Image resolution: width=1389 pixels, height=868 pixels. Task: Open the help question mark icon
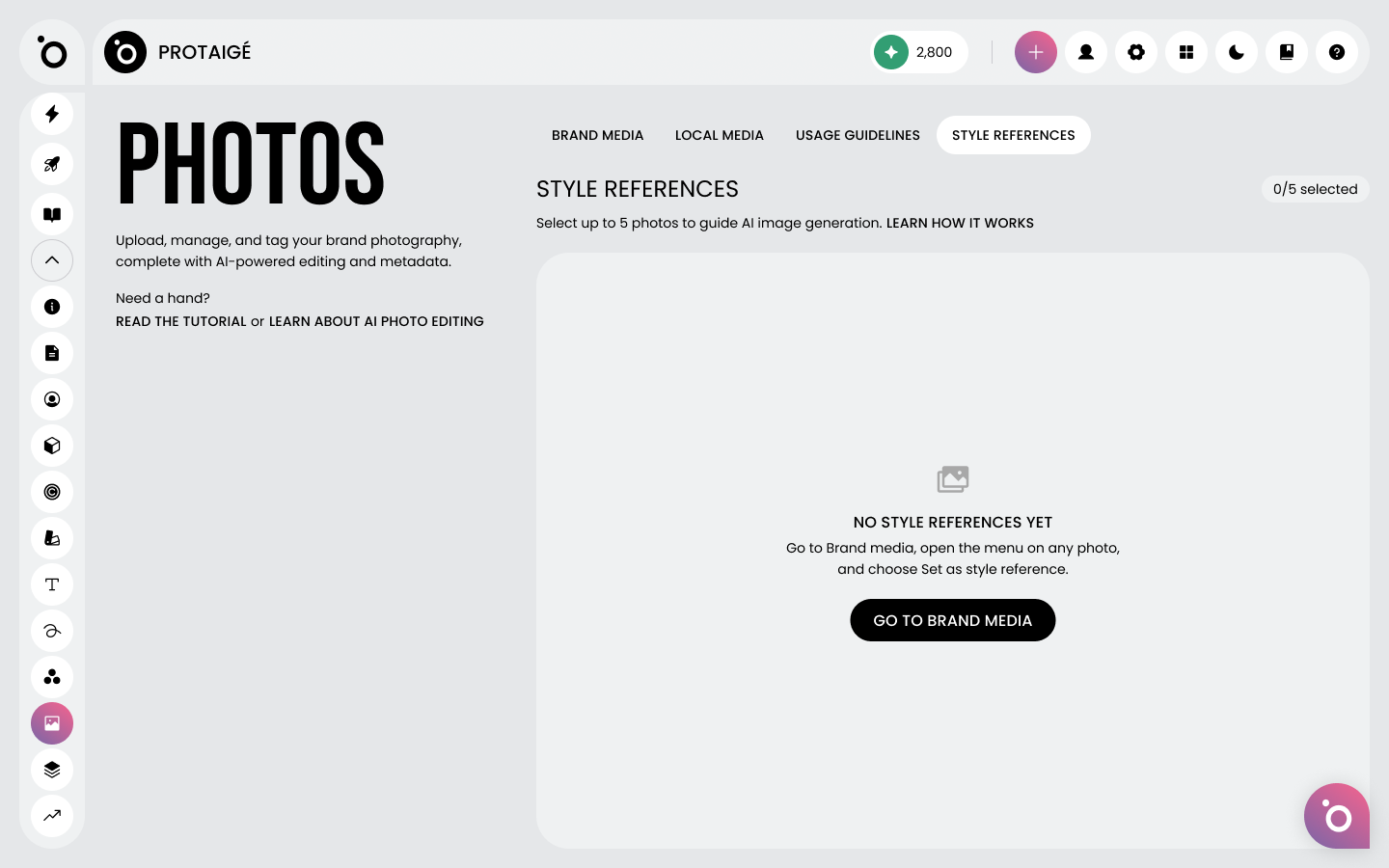(x=1337, y=52)
